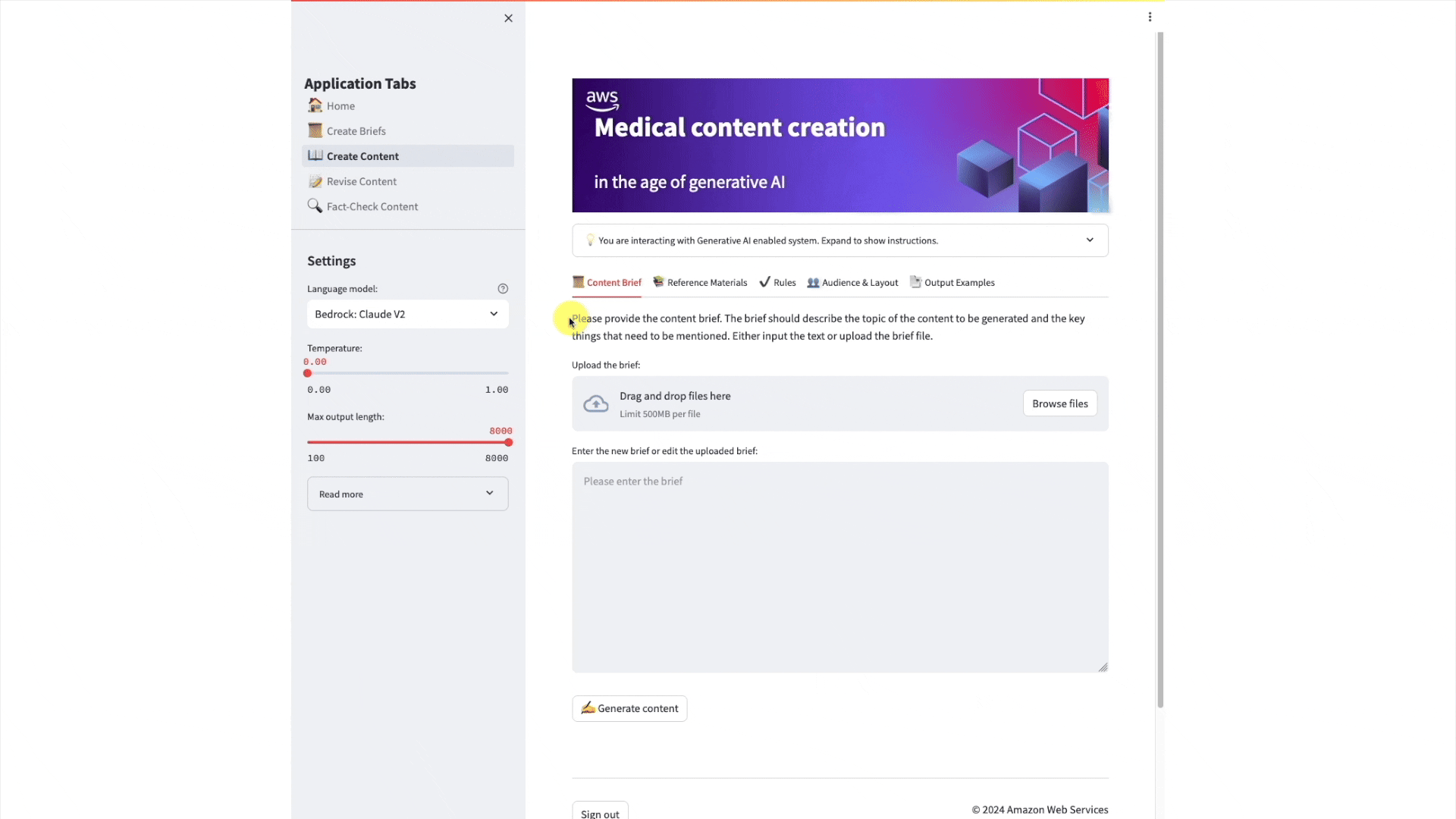Open the three-dot app menu icon
This screenshot has height=819, width=1456.
pyautogui.click(x=1150, y=17)
